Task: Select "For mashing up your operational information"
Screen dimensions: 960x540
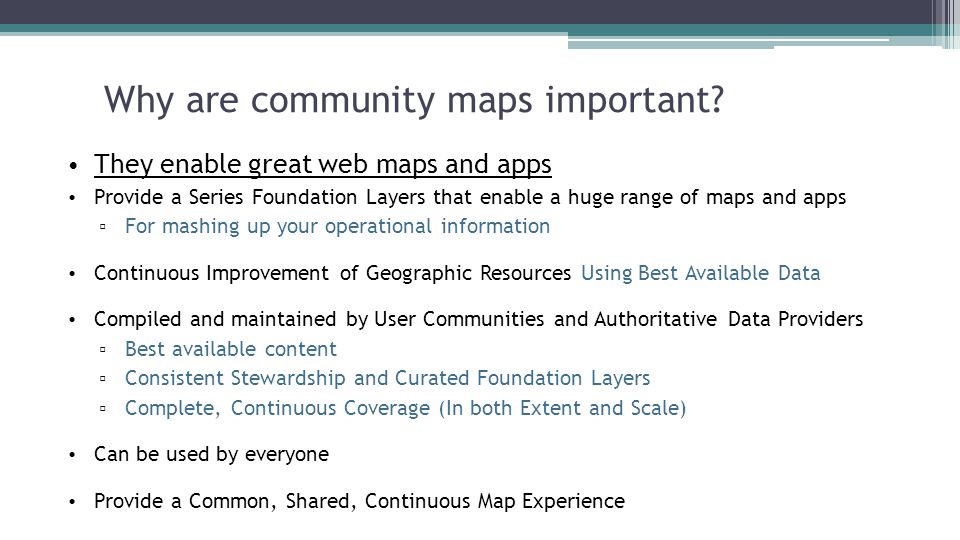Action: tap(337, 227)
